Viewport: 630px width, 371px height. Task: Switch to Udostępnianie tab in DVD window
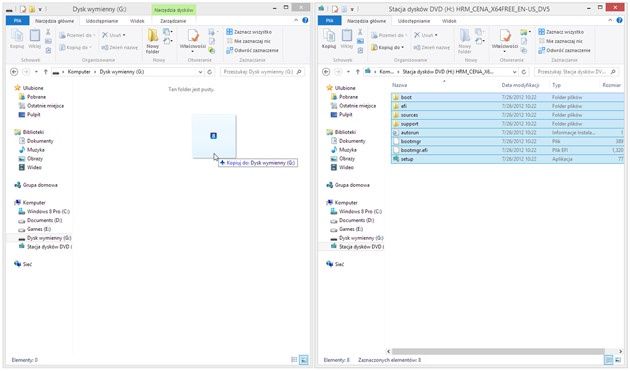[x=414, y=21]
